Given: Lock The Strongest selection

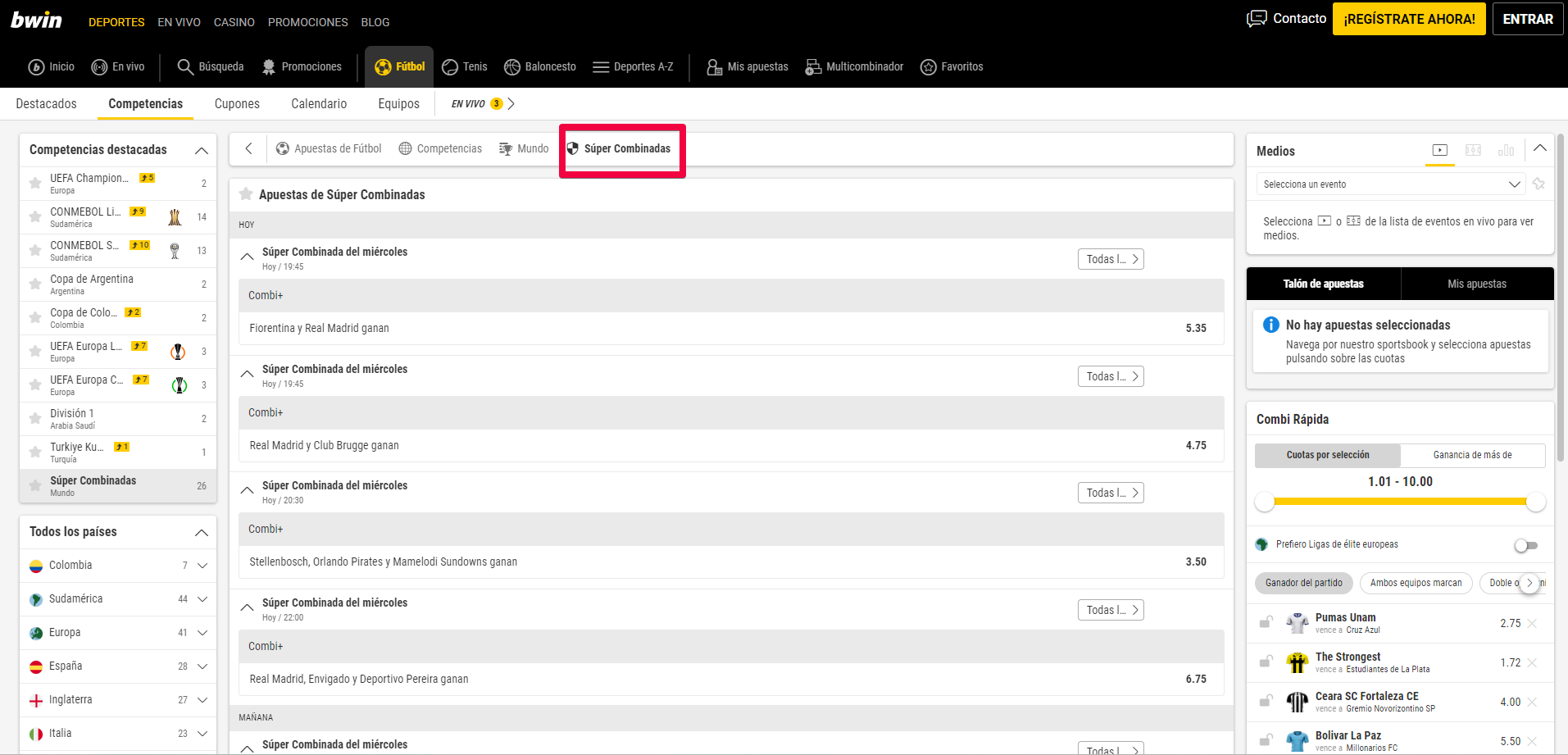Looking at the screenshot, I should click(1266, 662).
